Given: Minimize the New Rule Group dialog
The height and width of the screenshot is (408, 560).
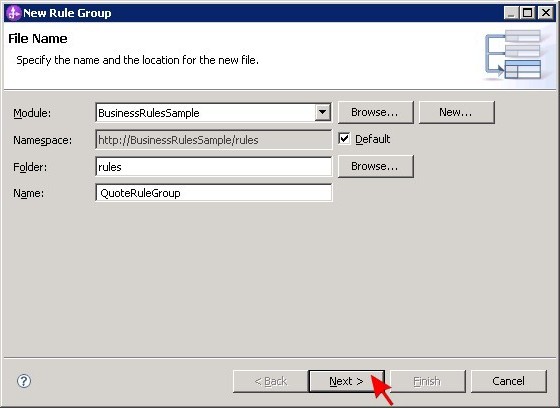Looking at the screenshot, I should pos(511,13).
